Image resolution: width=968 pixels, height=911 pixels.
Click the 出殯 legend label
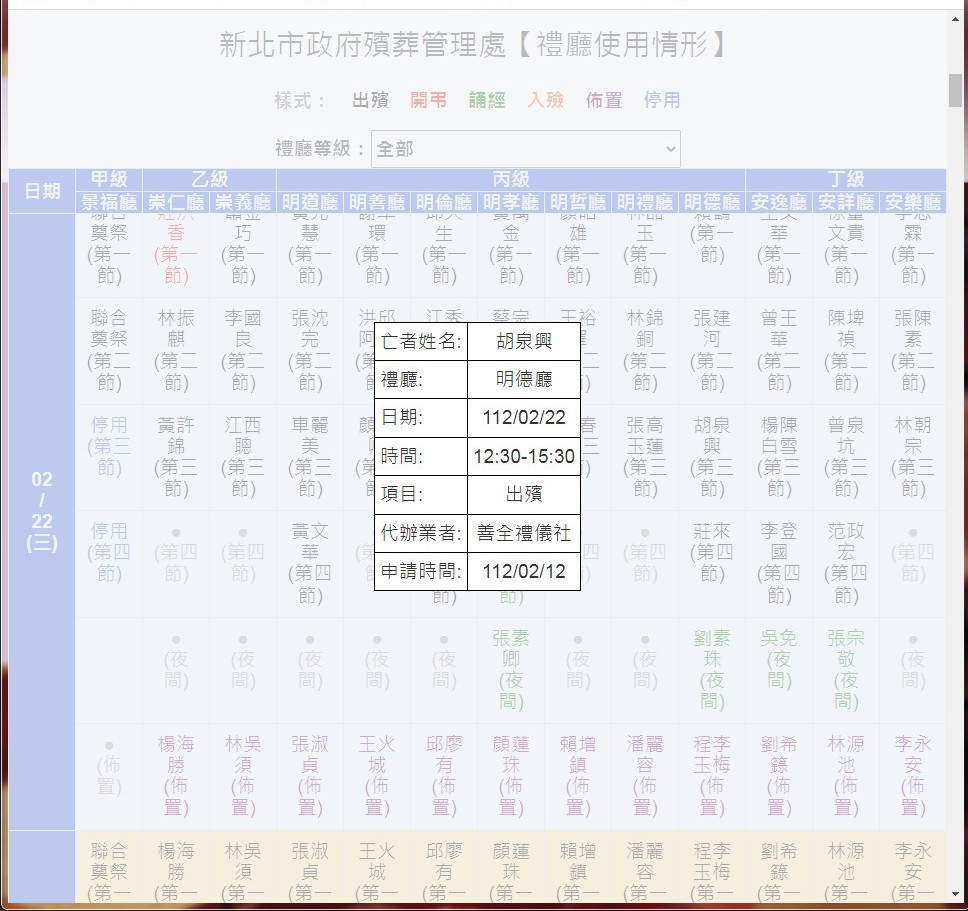pos(370,100)
